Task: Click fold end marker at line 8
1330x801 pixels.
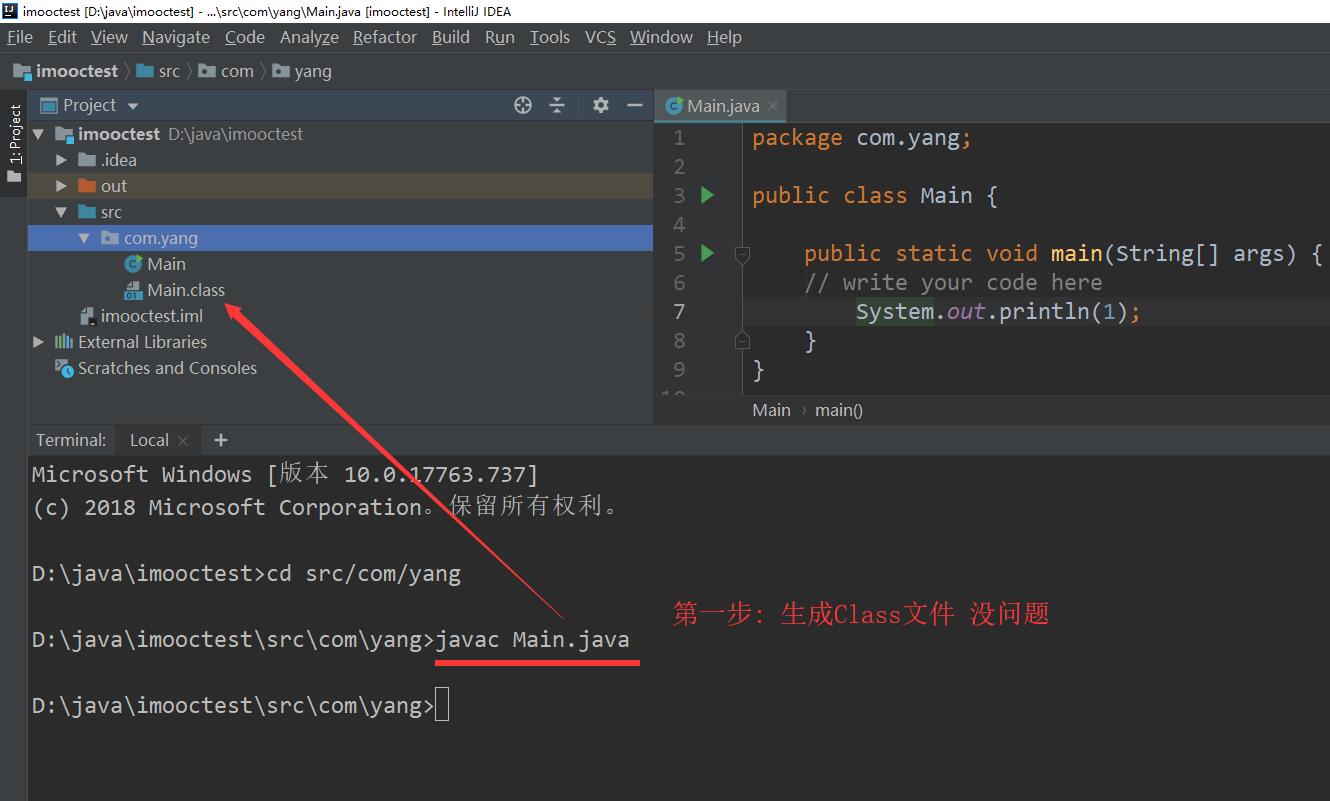Action: pyautogui.click(x=742, y=340)
